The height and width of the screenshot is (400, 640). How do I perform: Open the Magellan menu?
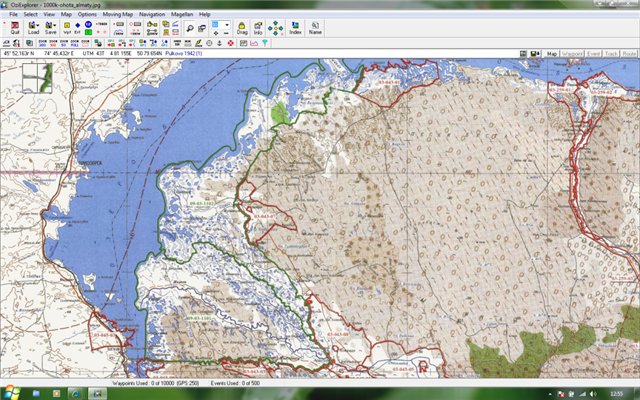(182, 14)
